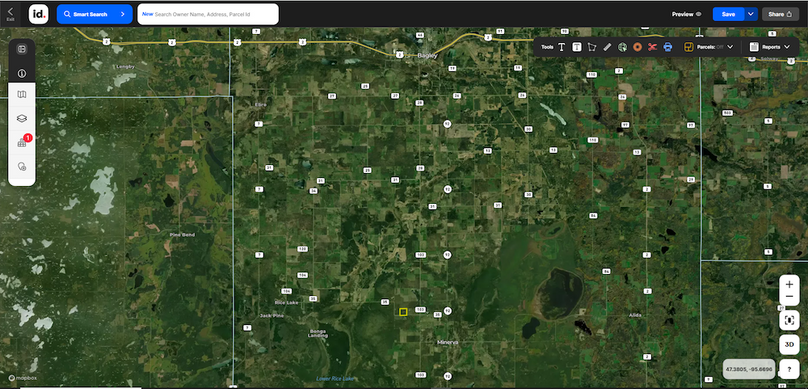Click the Save button
The height and width of the screenshot is (389, 808).
pos(728,14)
